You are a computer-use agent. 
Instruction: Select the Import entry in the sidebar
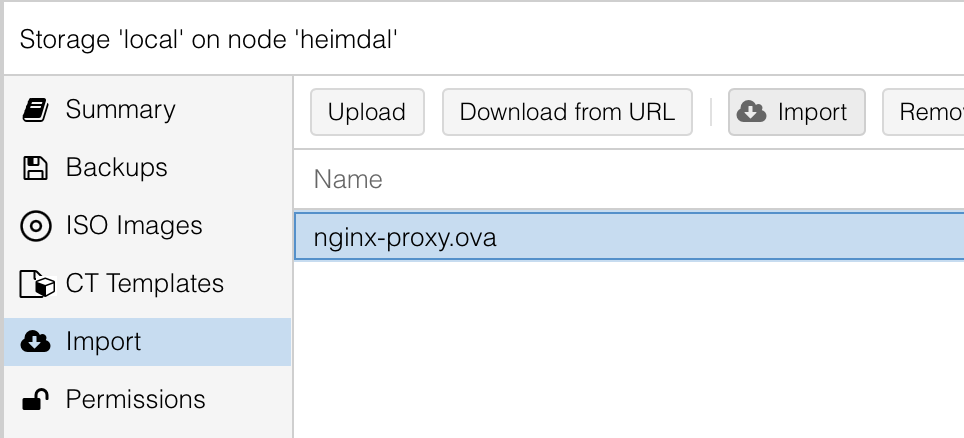[148, 342]
